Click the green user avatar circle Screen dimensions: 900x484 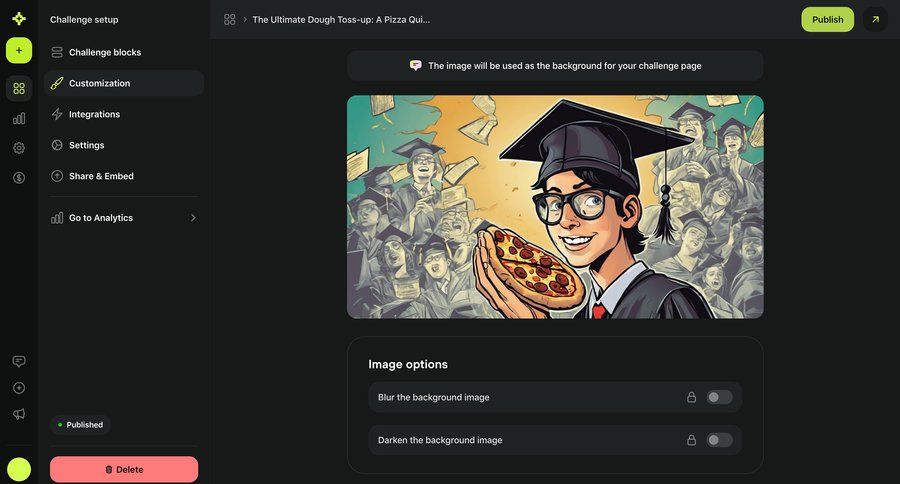pyautogui.click(x=19, y=469)
